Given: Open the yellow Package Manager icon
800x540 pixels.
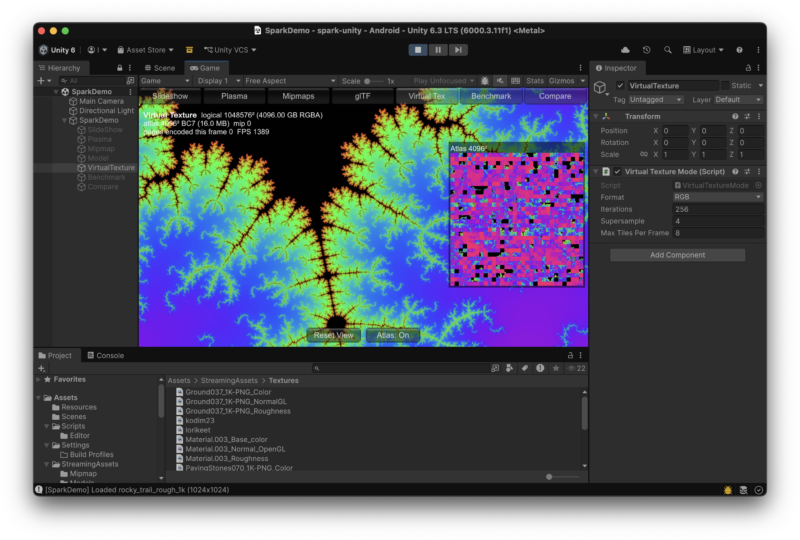Looking at the screenshot, I should tap(189, 50).
